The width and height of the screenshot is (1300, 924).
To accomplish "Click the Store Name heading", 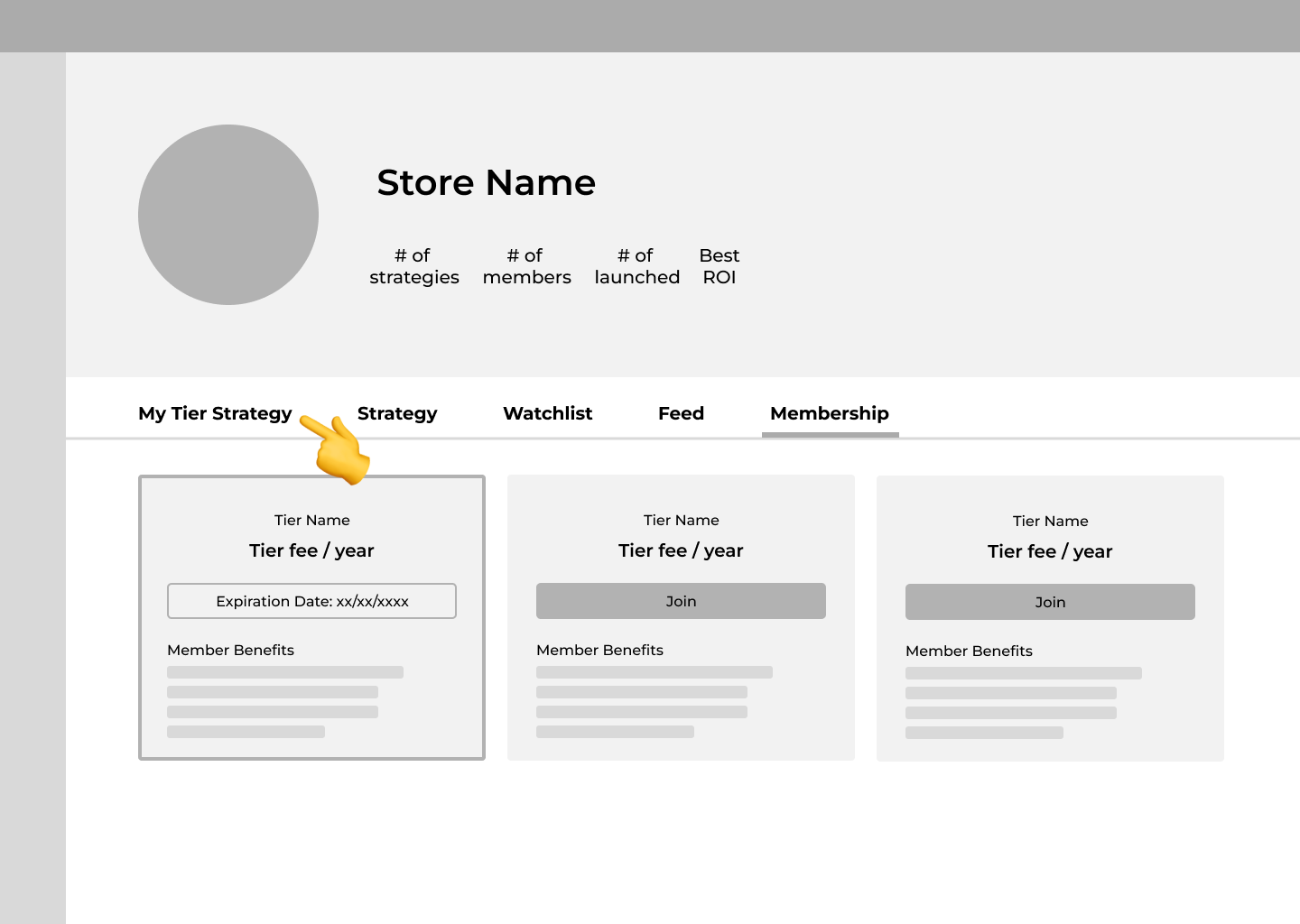I will coord(486,182).
